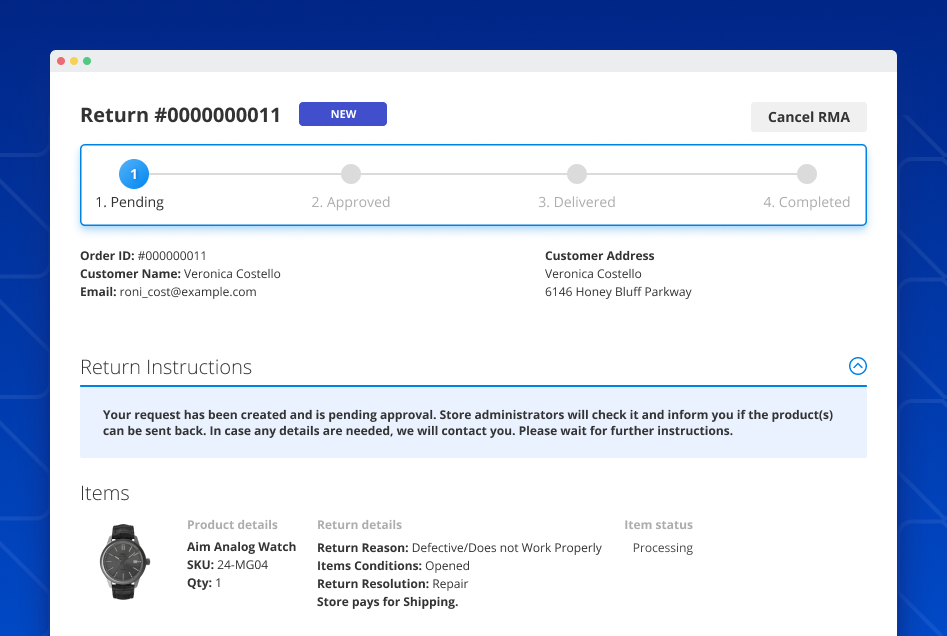Click the green maximize window dot
Image resolution: width=947 pixels, height=636 pixels.
[x=87, y=61]
